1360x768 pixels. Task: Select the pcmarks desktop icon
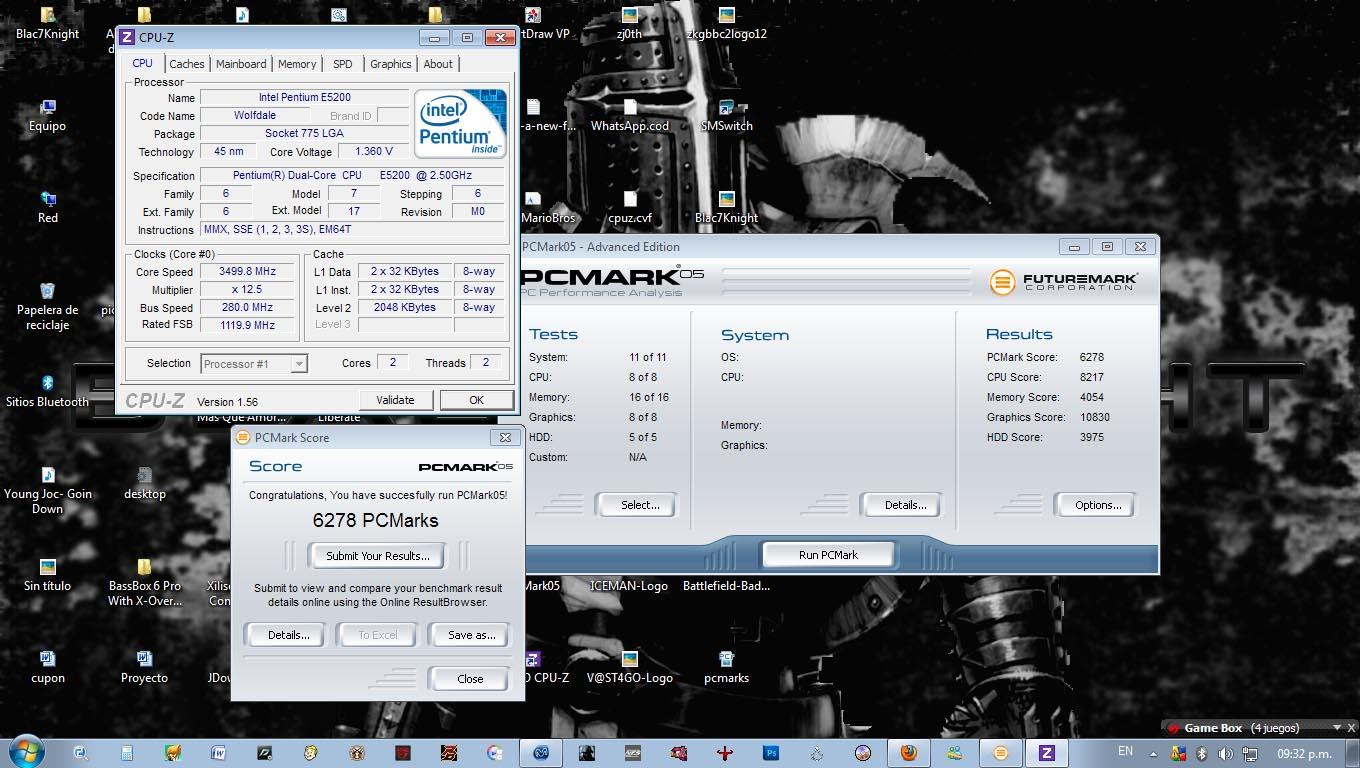click(x=726, y=667)
